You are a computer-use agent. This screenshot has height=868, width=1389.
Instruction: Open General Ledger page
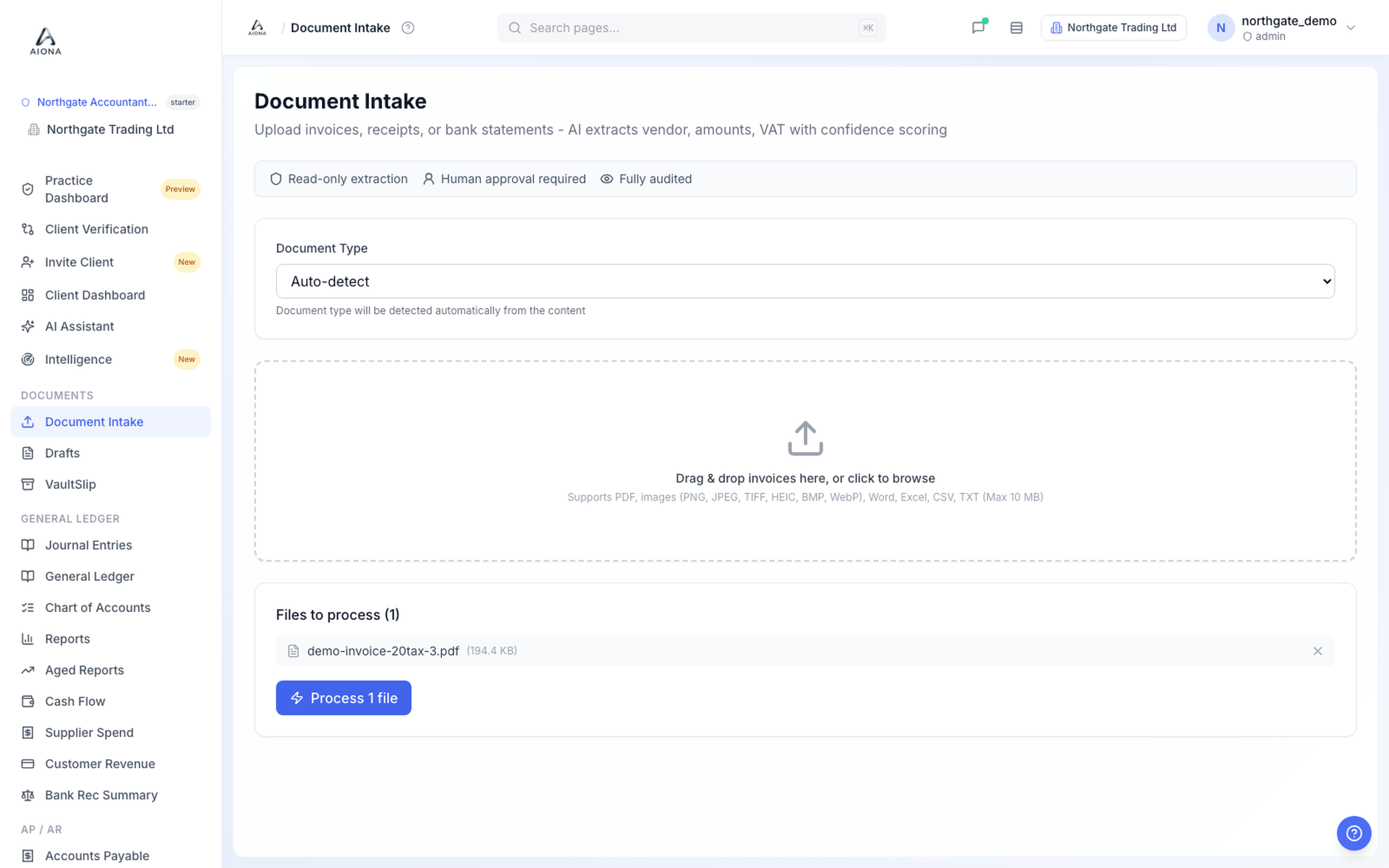[110, 576]
